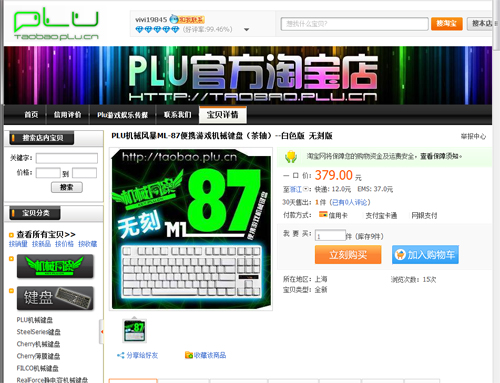This screenshot has width=500, height=383.
Task: Open the Plu游戏娱乐传媒 nav tab
Action: 122,115
